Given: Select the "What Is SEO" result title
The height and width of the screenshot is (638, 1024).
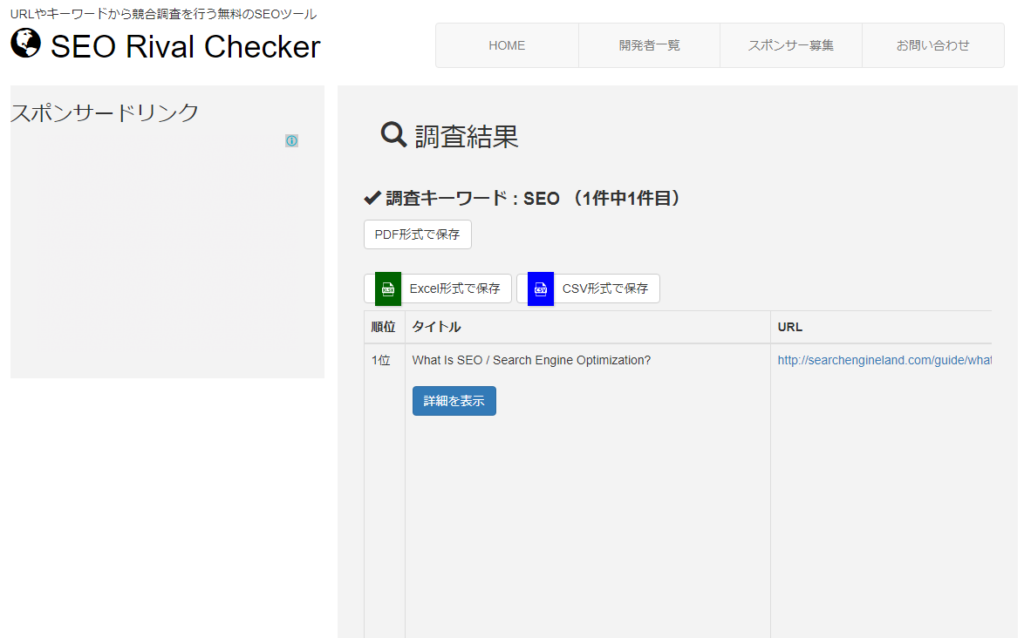Looking at the screenshot, I should click(531, 360).
